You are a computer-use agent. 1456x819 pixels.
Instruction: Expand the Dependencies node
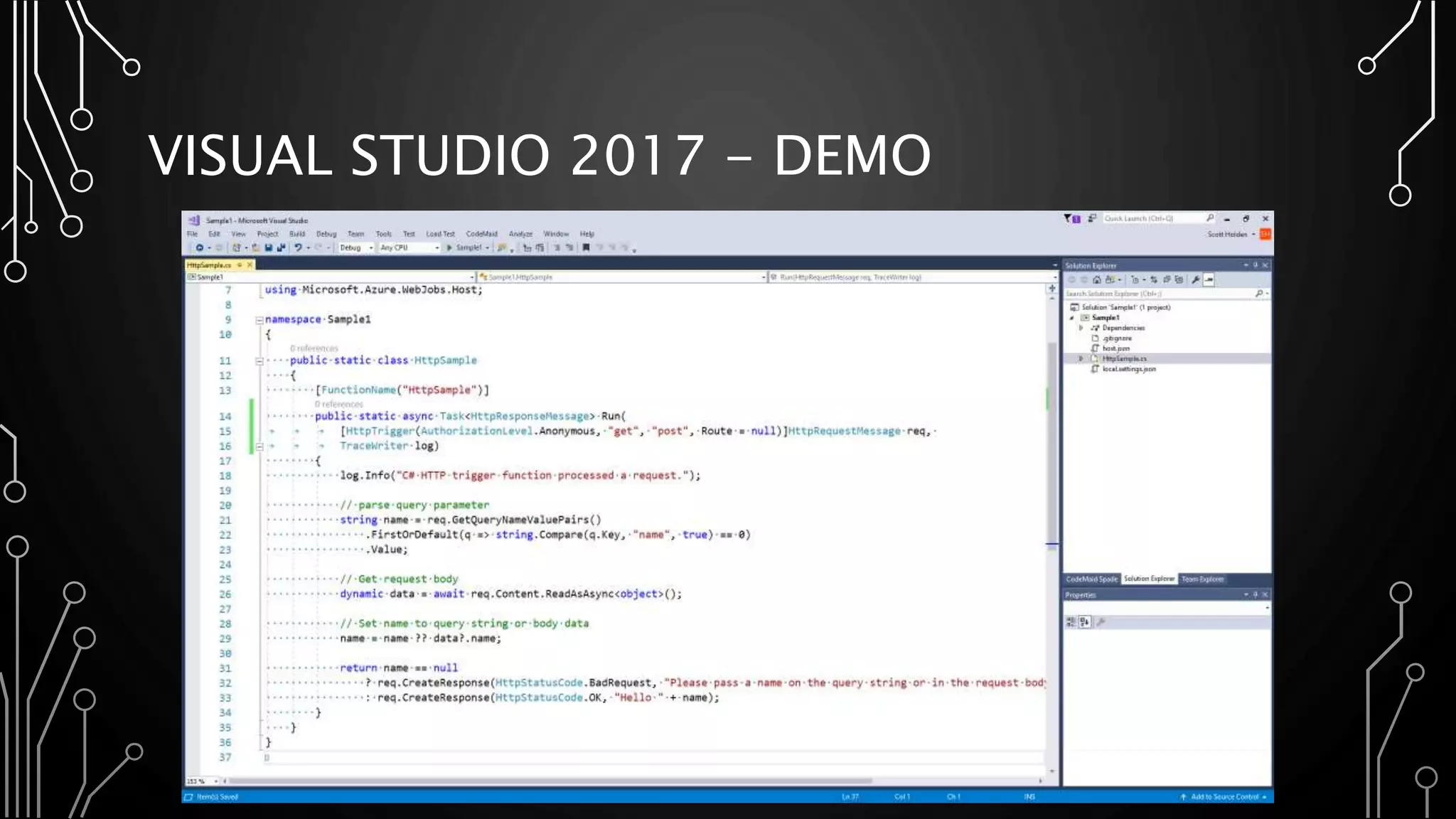1081,328
